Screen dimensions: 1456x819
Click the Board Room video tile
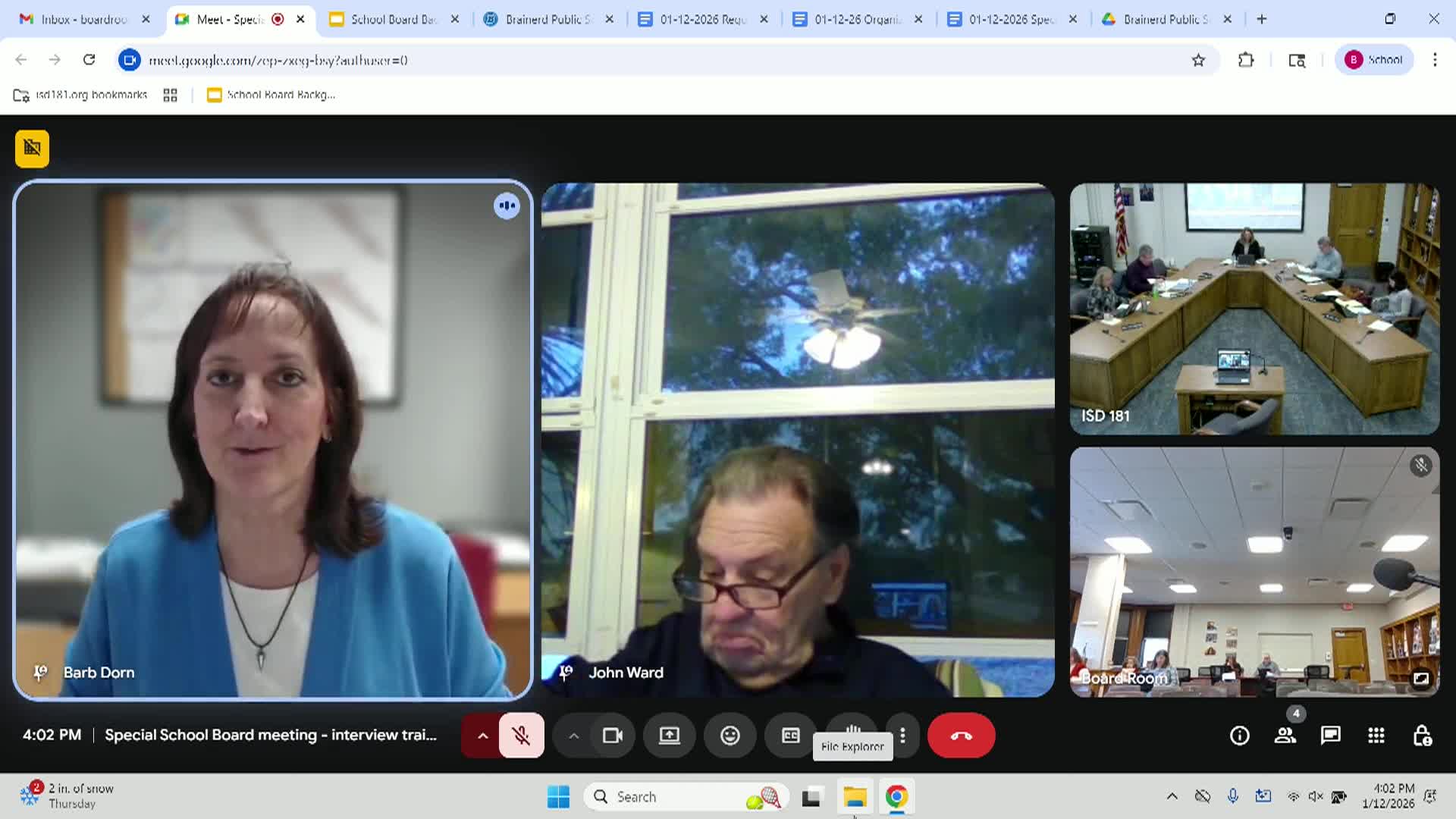coord(1254,571)
